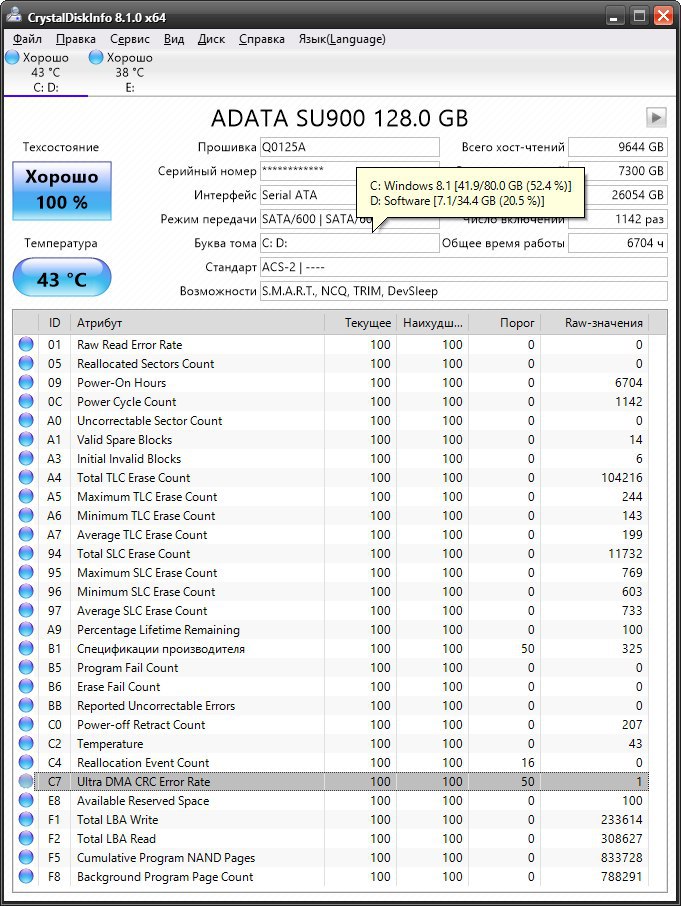
Task: Click the power-on count value 1142 раз
Action: tap(618, 219)
